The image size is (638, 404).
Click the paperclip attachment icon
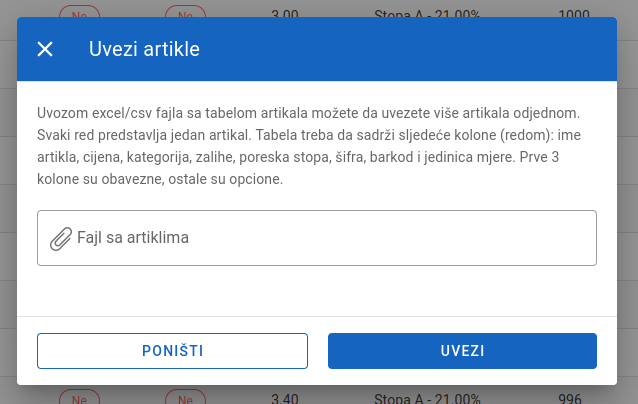pos(61,238)
